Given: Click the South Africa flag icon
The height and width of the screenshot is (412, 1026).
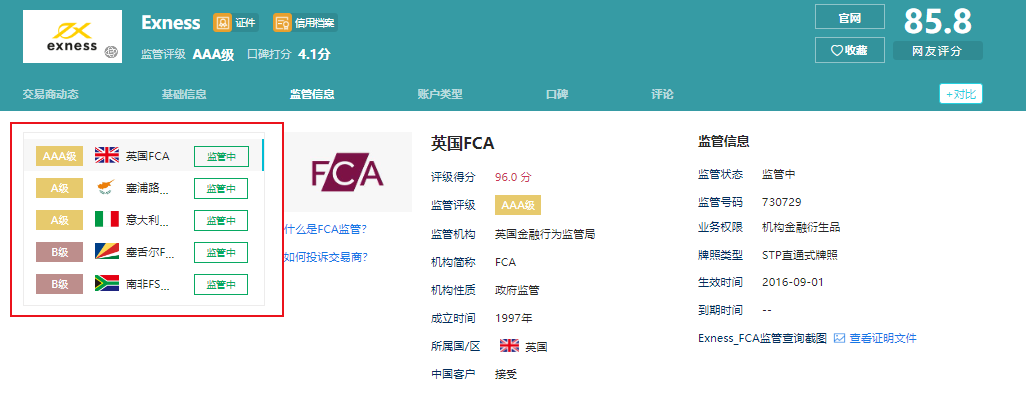Looking at the screenshot, I should point(107,284).
